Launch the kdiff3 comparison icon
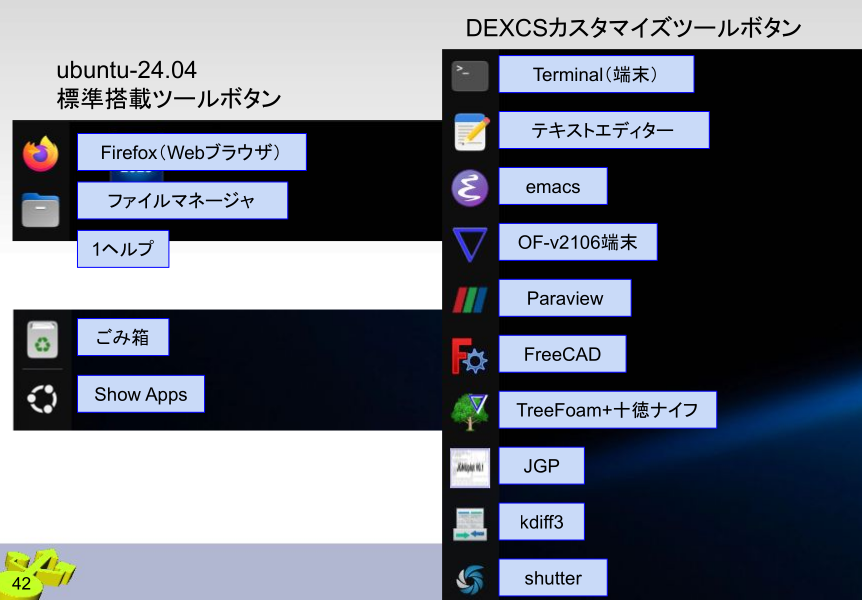862x600 pixels. point(470,523)
